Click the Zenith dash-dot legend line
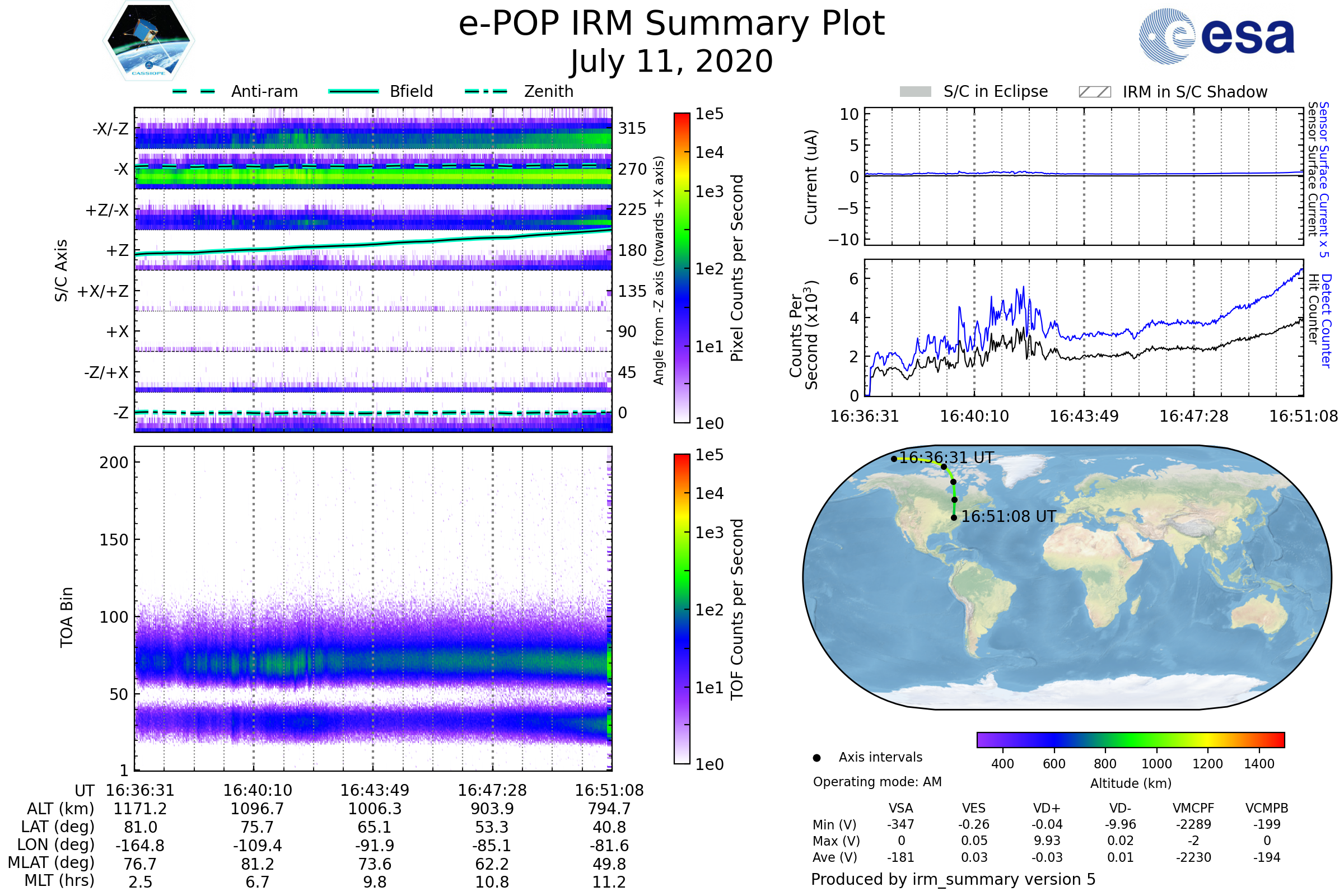Viewport: 1344px width, 896px height. pos(486,91)
